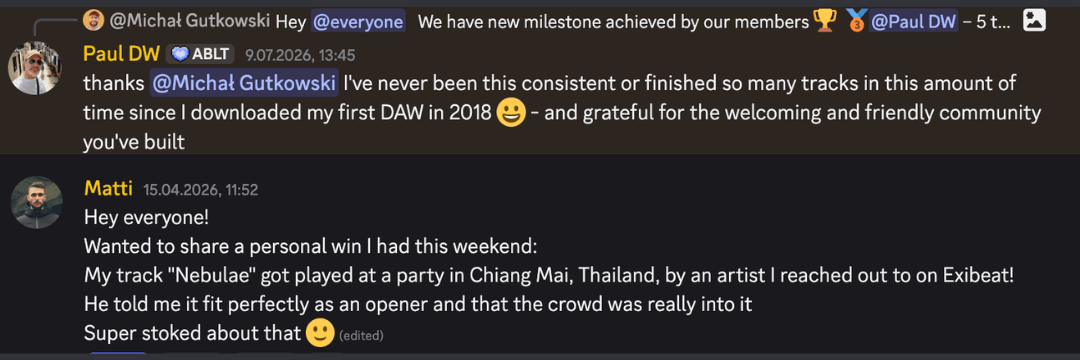
Task: Click the smiling emoji after 'Super stoked about that'
Action: [319, 334]
